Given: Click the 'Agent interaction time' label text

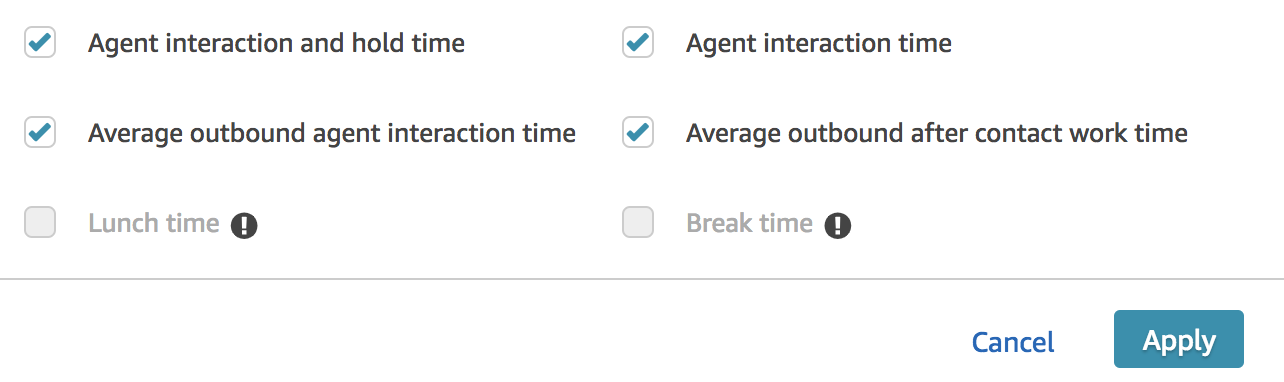Looking at the screenshot, I should 819,43.
